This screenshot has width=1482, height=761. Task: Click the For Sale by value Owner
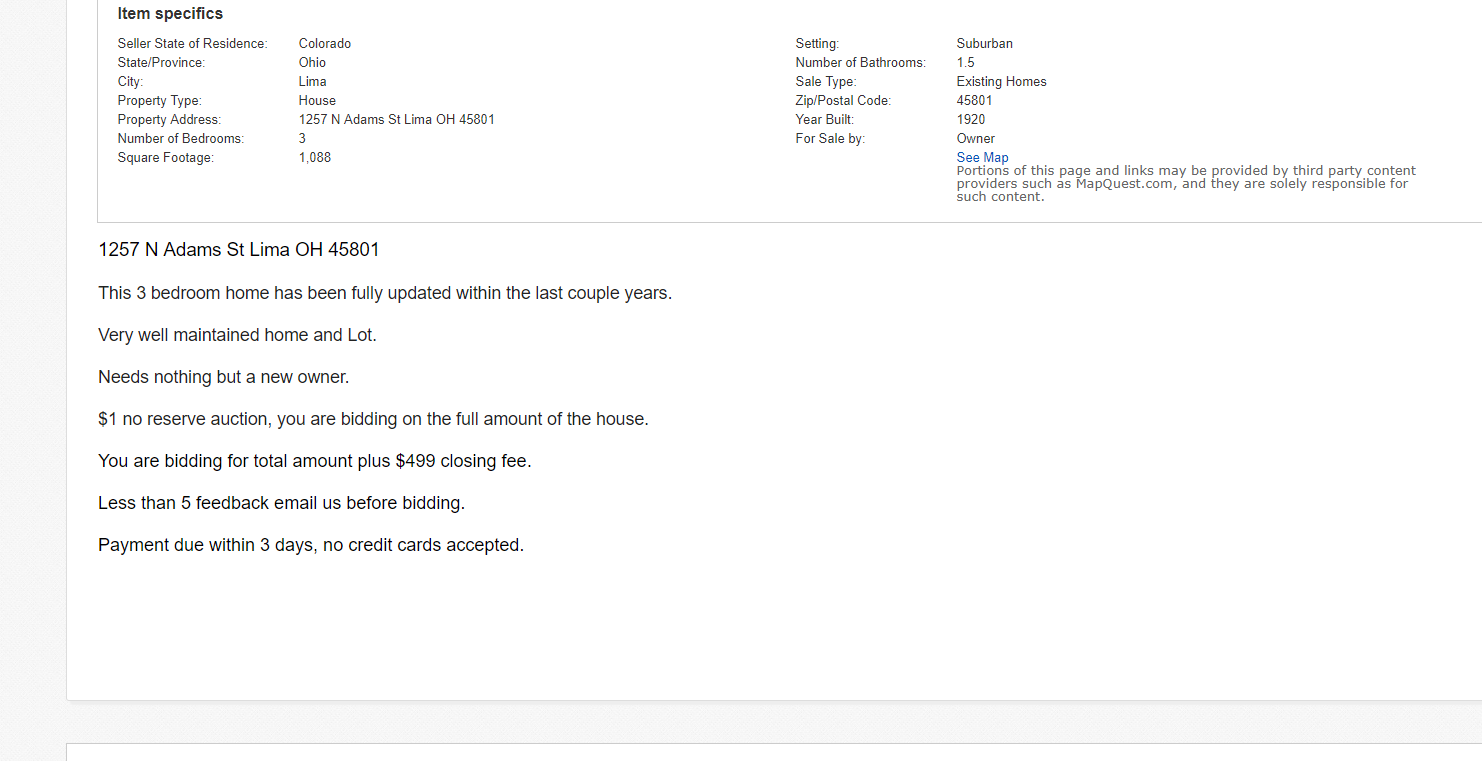[x=976, y=138]
